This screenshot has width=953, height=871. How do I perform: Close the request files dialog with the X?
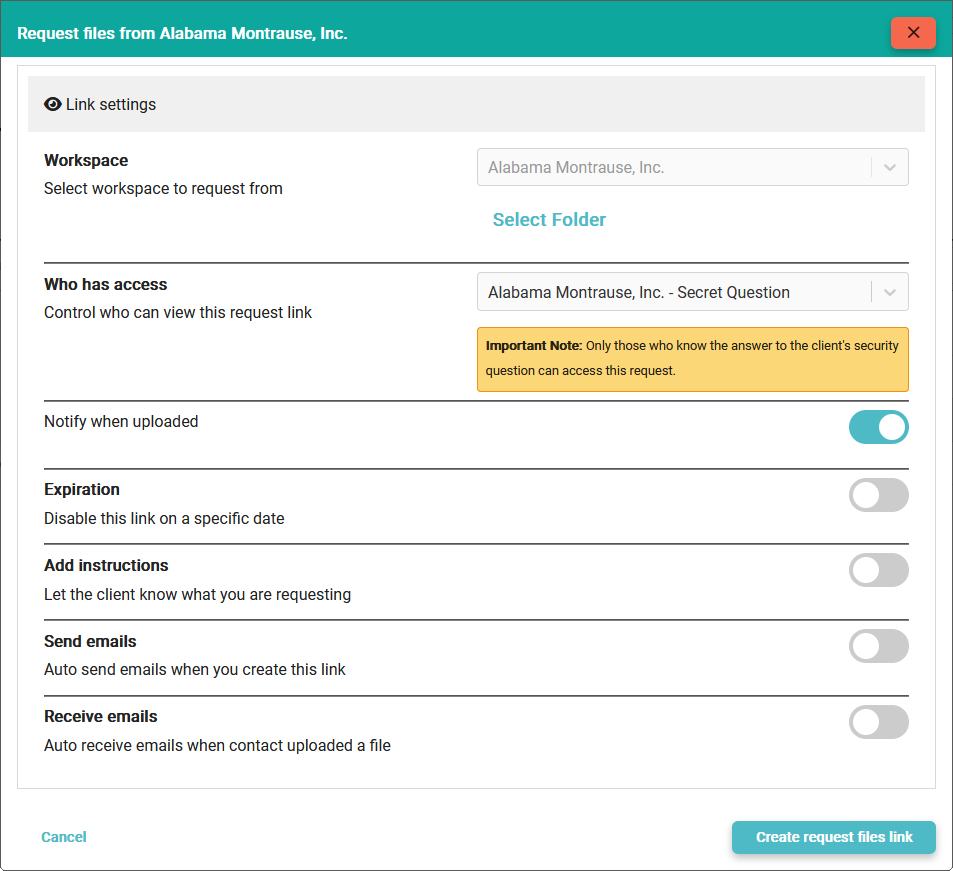click(912, 33)
